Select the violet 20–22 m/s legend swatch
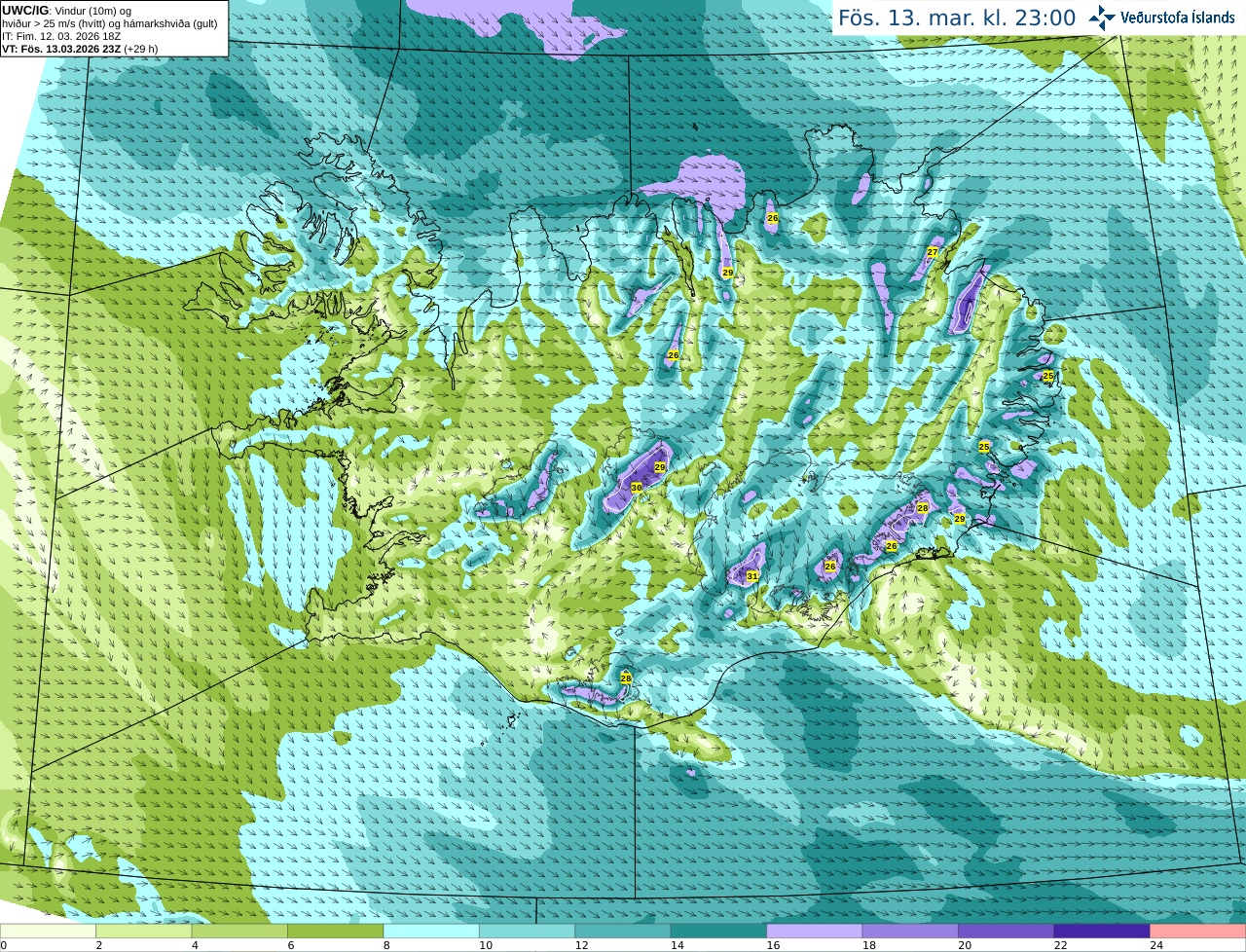 tap(1006, 931)
